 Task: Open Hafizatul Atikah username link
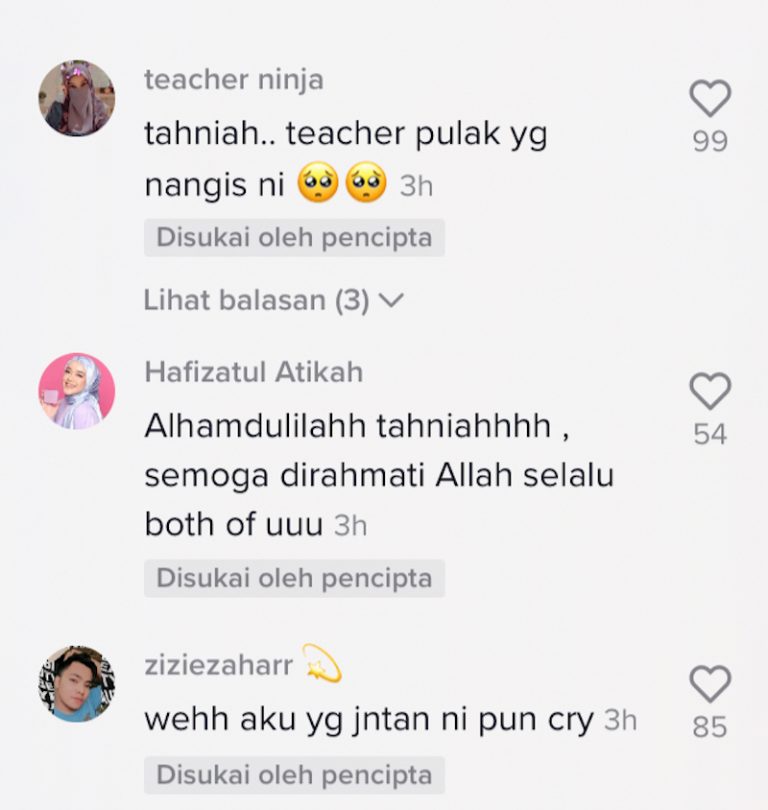click(254, 372)
